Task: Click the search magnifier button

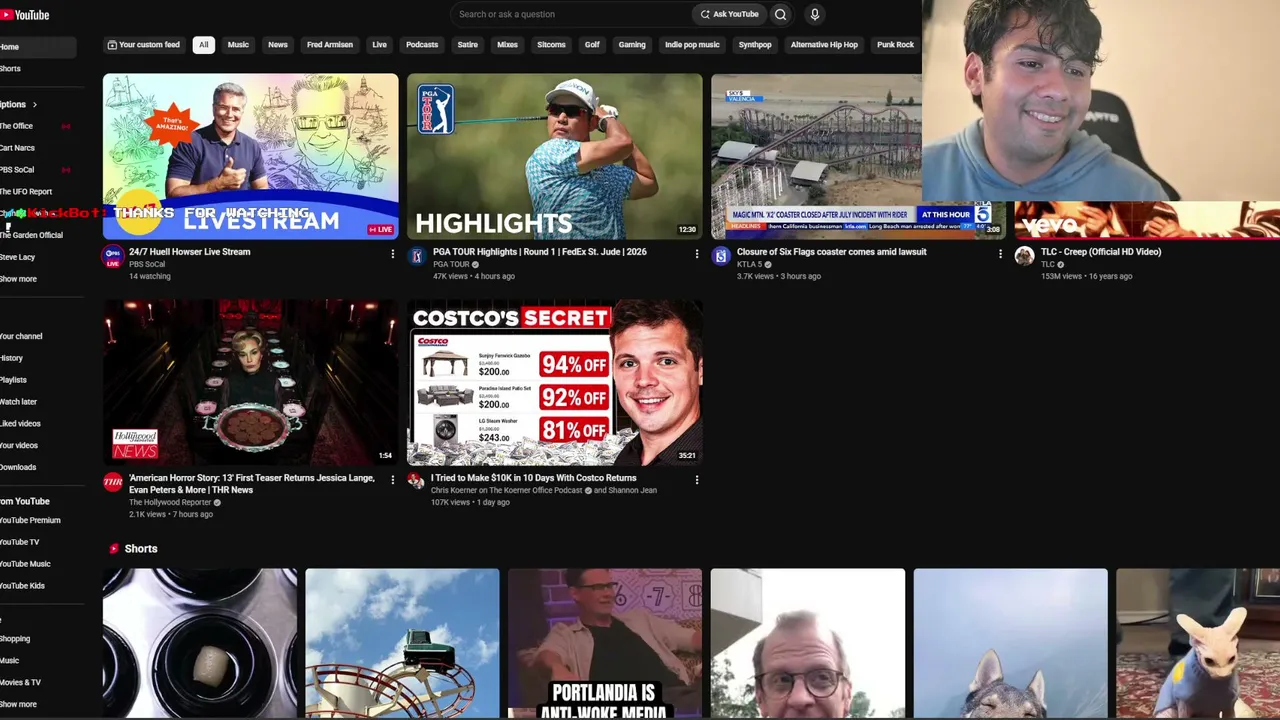Action: [x=781, y=14]
